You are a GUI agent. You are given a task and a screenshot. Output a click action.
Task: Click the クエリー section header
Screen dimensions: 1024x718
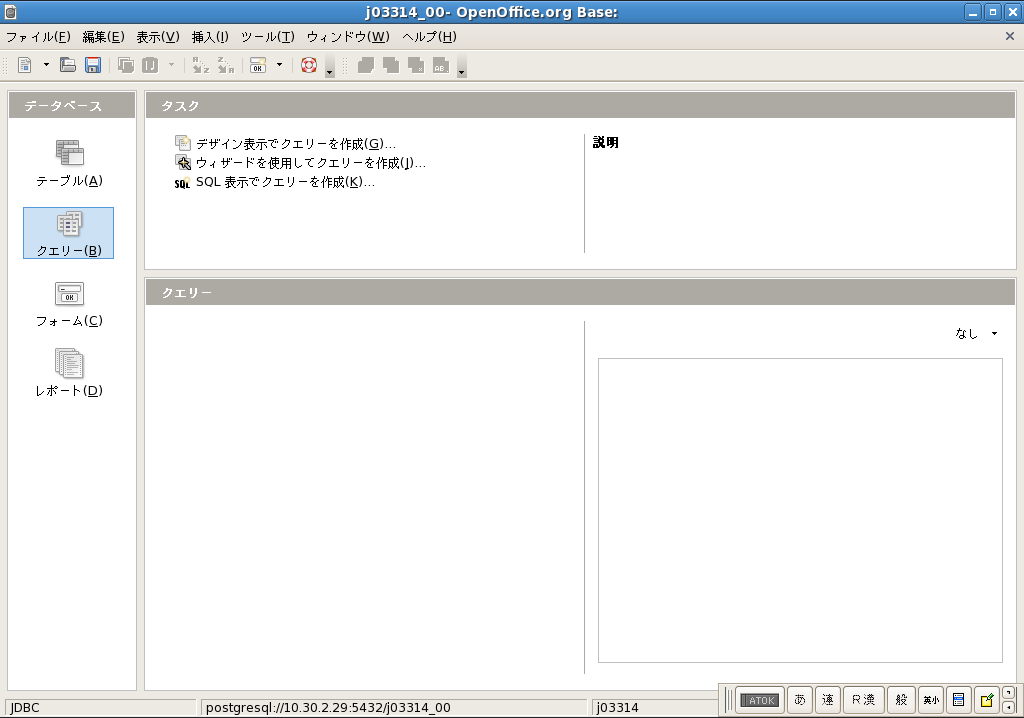(x=580, y=292)
